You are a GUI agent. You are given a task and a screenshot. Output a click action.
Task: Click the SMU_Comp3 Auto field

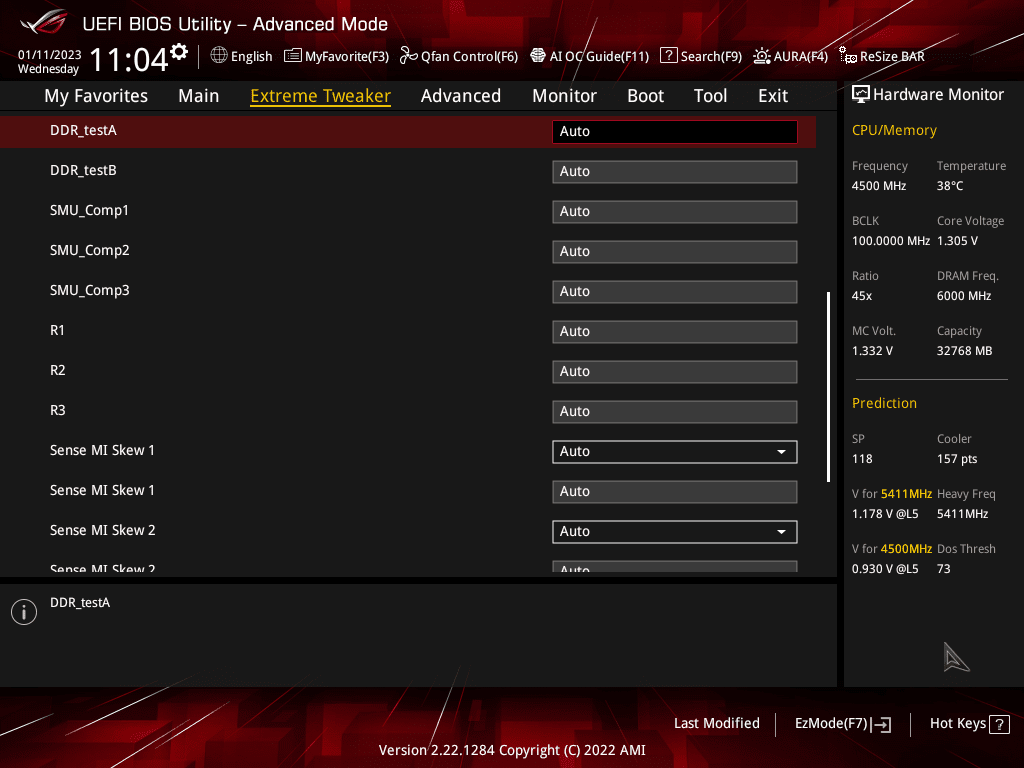675,291
